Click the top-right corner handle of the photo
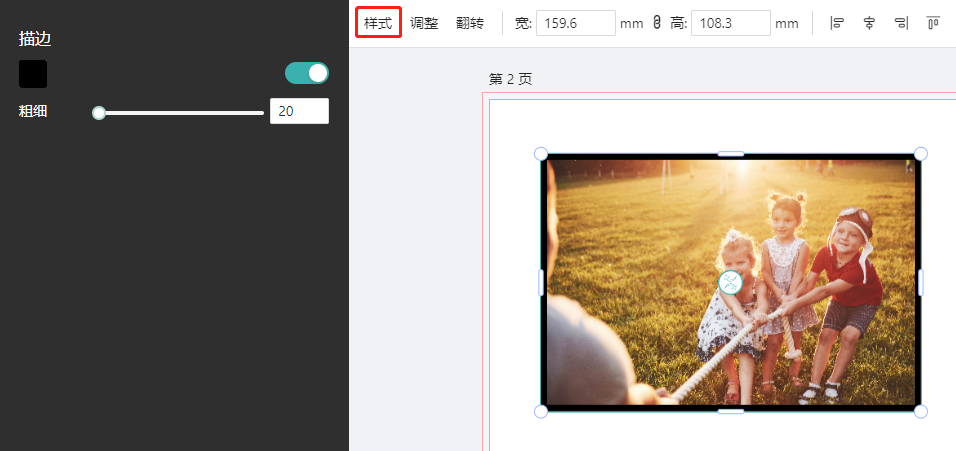The image size is (956, 451). 921,154
